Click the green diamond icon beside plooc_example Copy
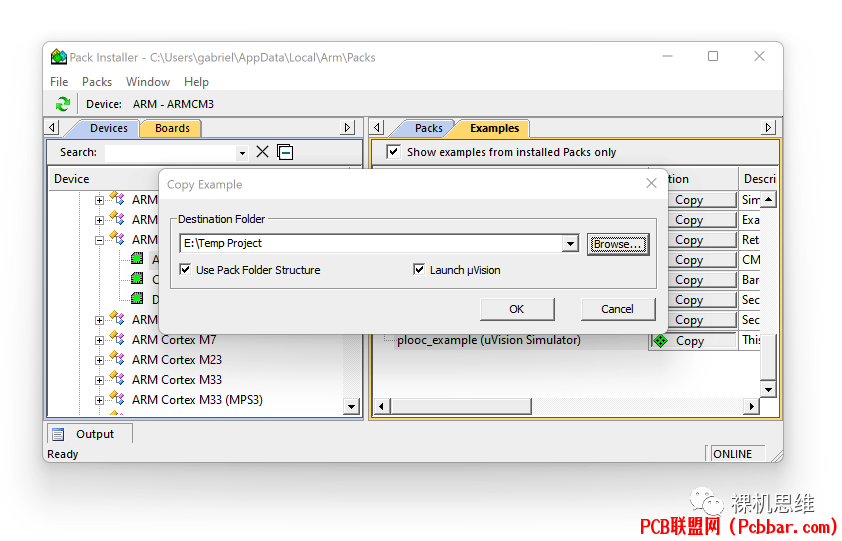Image resolution: width=842 pixels, height=541 pixels. 660,341
